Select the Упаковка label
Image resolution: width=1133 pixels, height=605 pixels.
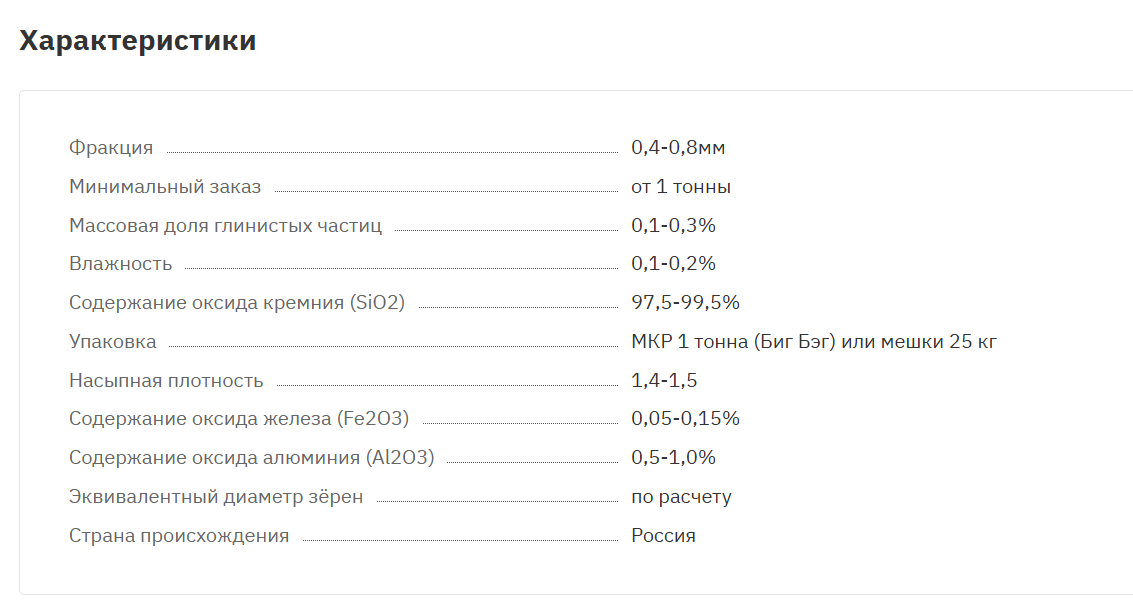112,342
